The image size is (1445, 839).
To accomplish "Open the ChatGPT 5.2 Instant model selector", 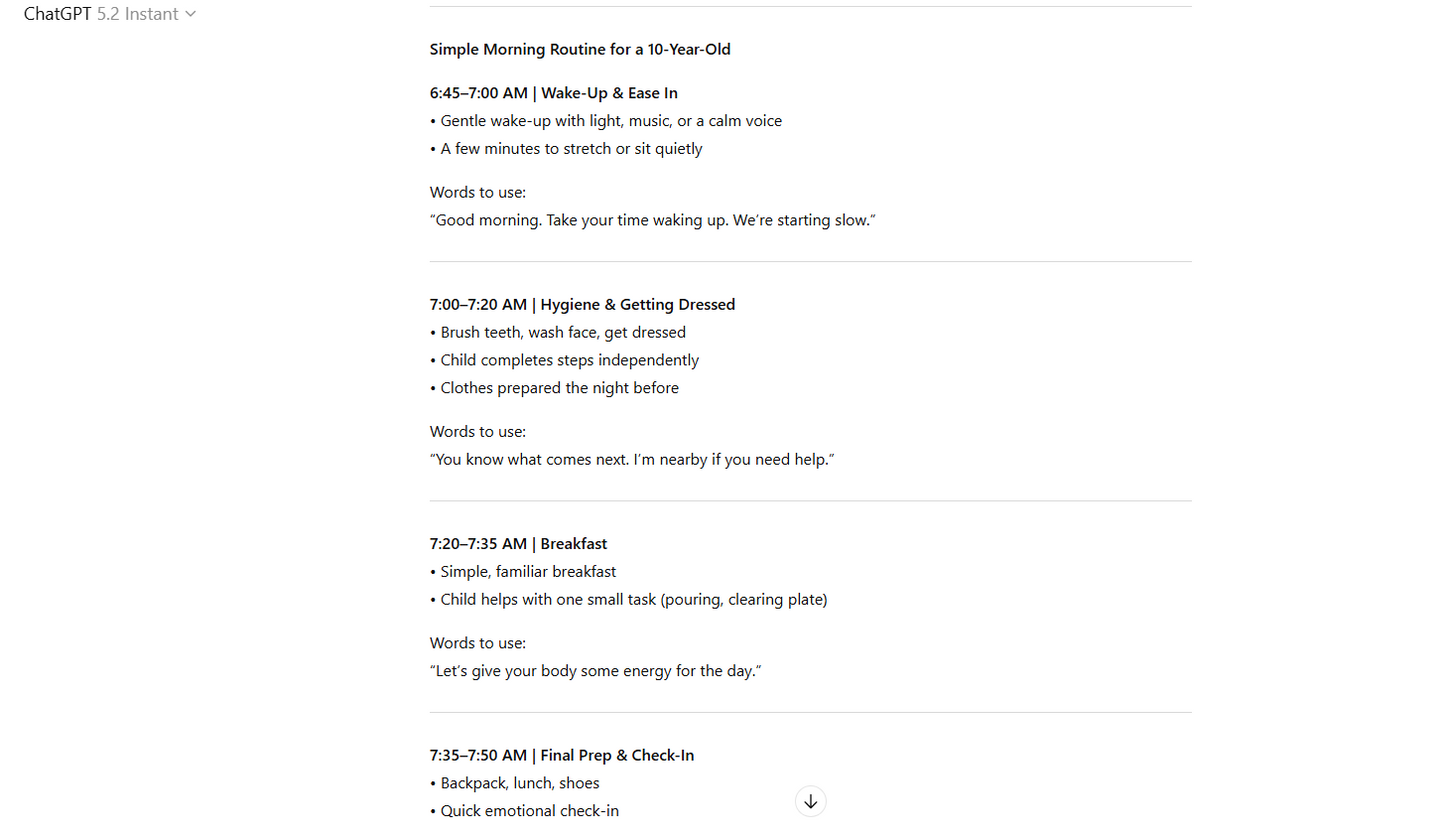I will tap(110, 14).
